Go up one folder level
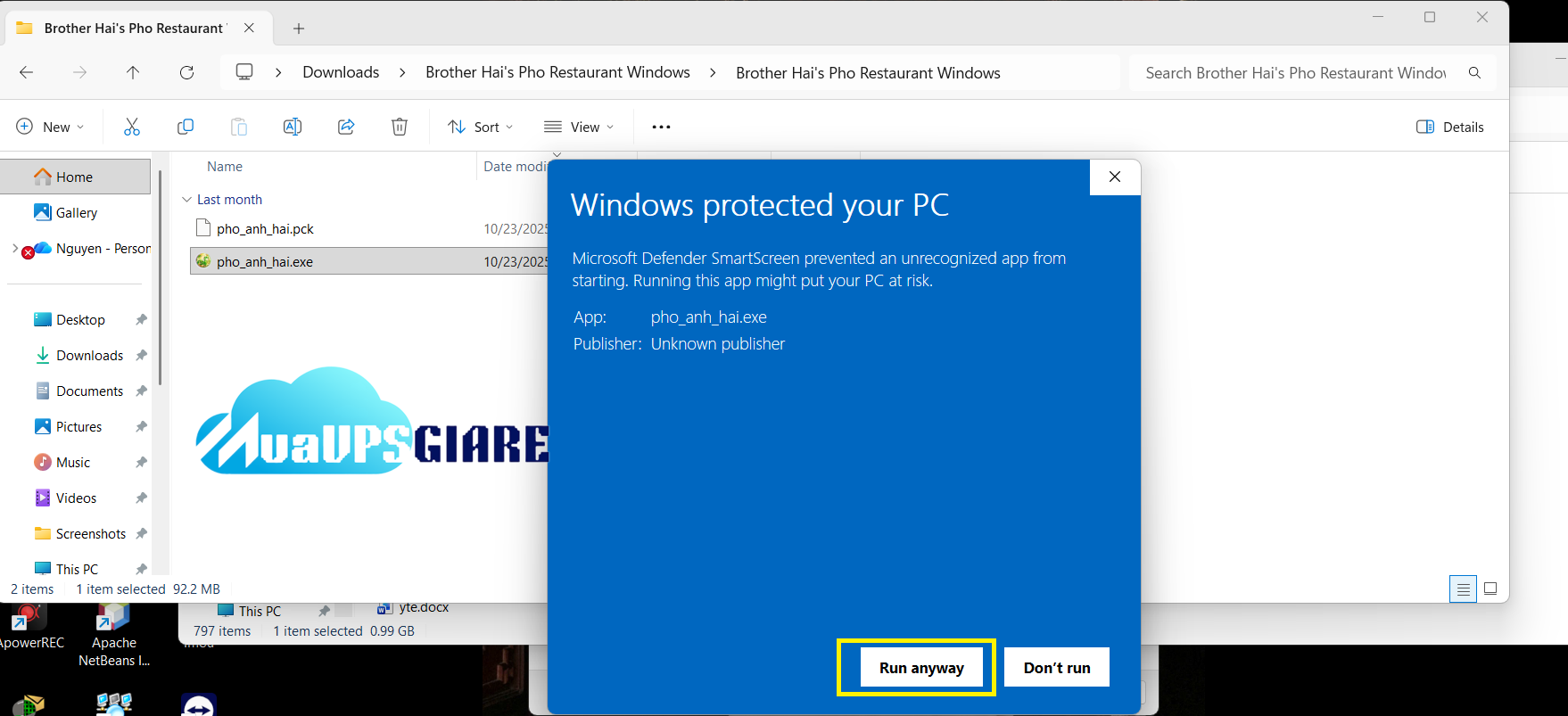The image size is (1568, 716). pyautogui.click(x=133, y=73)
